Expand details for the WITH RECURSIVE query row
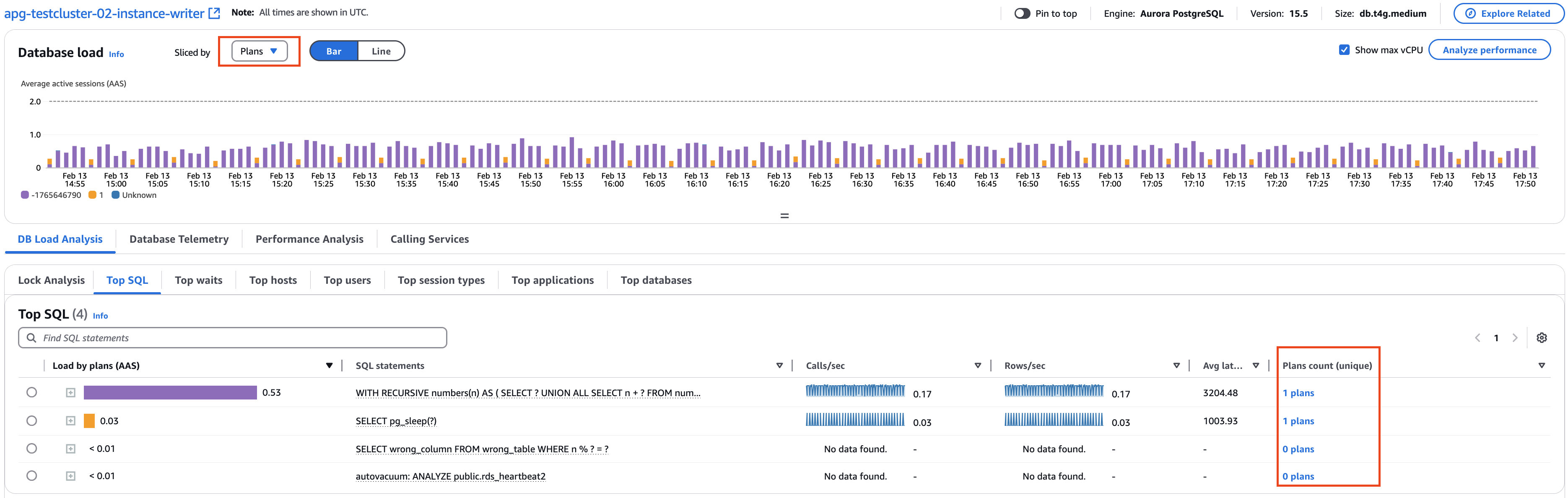This screenshot has height=498, width=1568. 70,393
